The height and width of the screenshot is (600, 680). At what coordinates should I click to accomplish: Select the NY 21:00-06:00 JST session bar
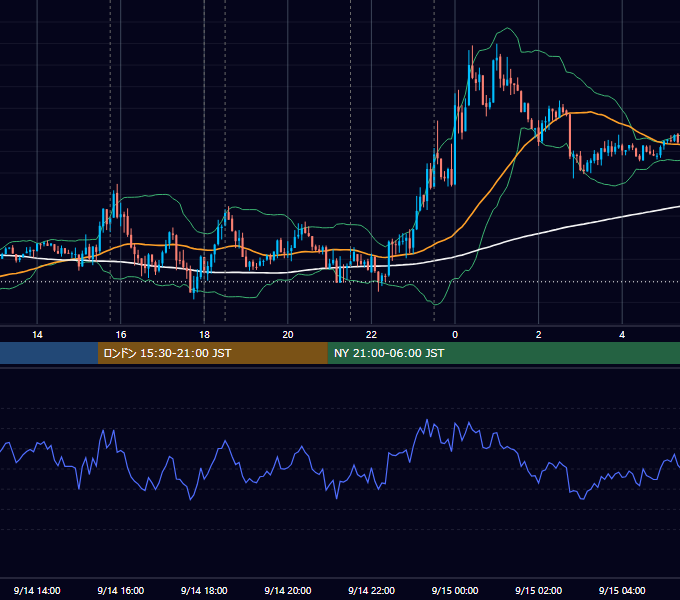pyautogui.click(x=503, y=353)
